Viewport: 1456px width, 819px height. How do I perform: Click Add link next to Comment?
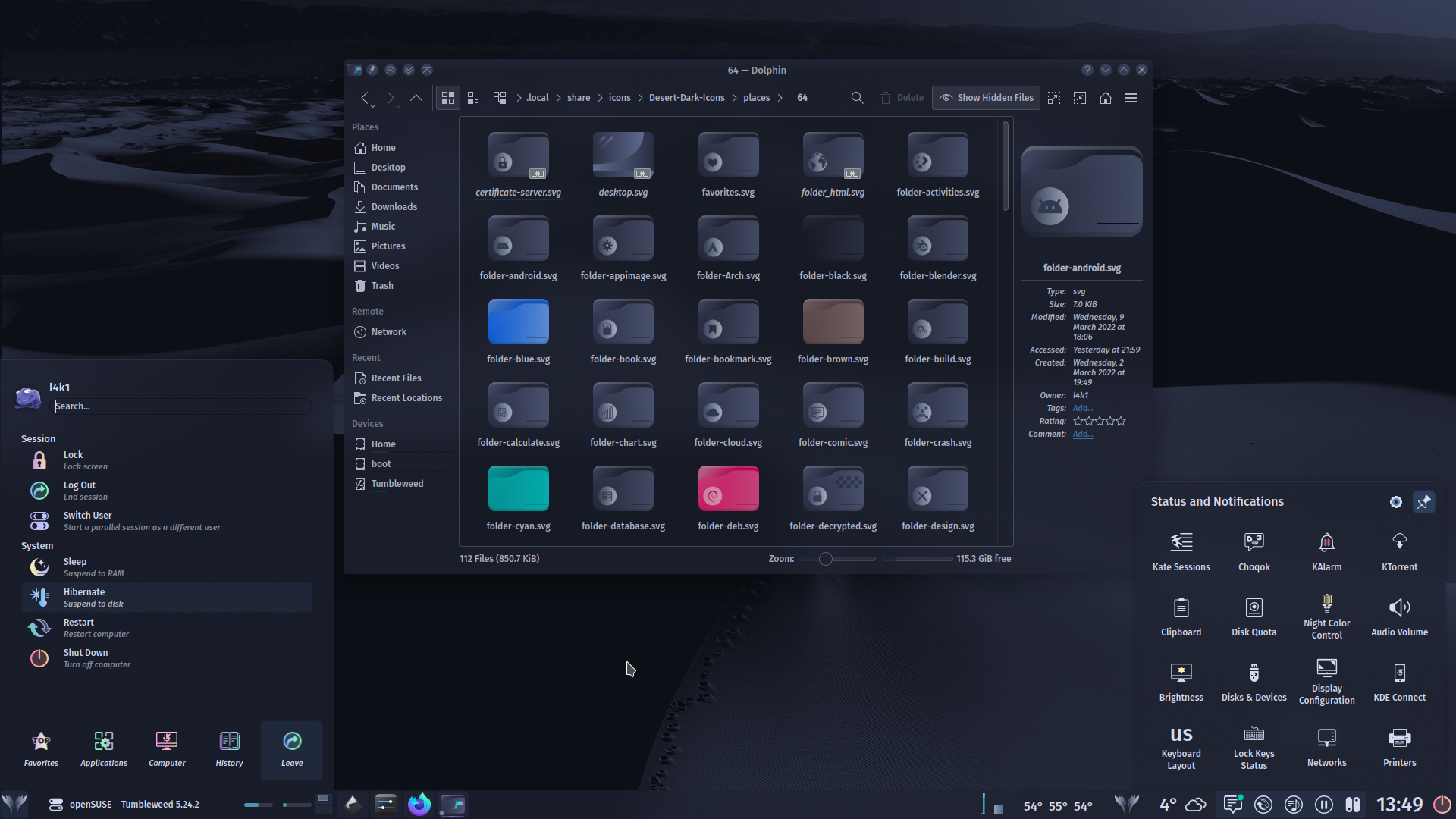(x=1082, y=434)
